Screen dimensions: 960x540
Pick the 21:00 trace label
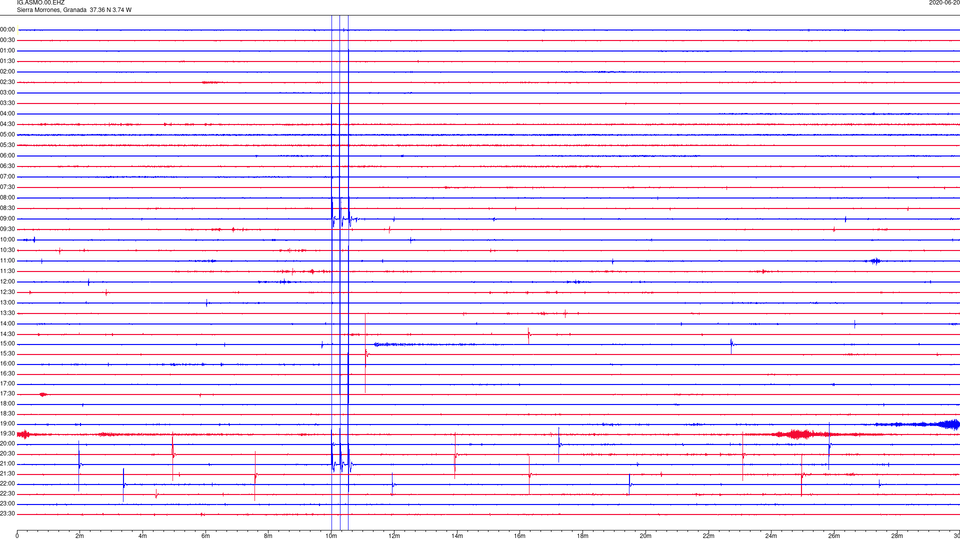point(8,463)
